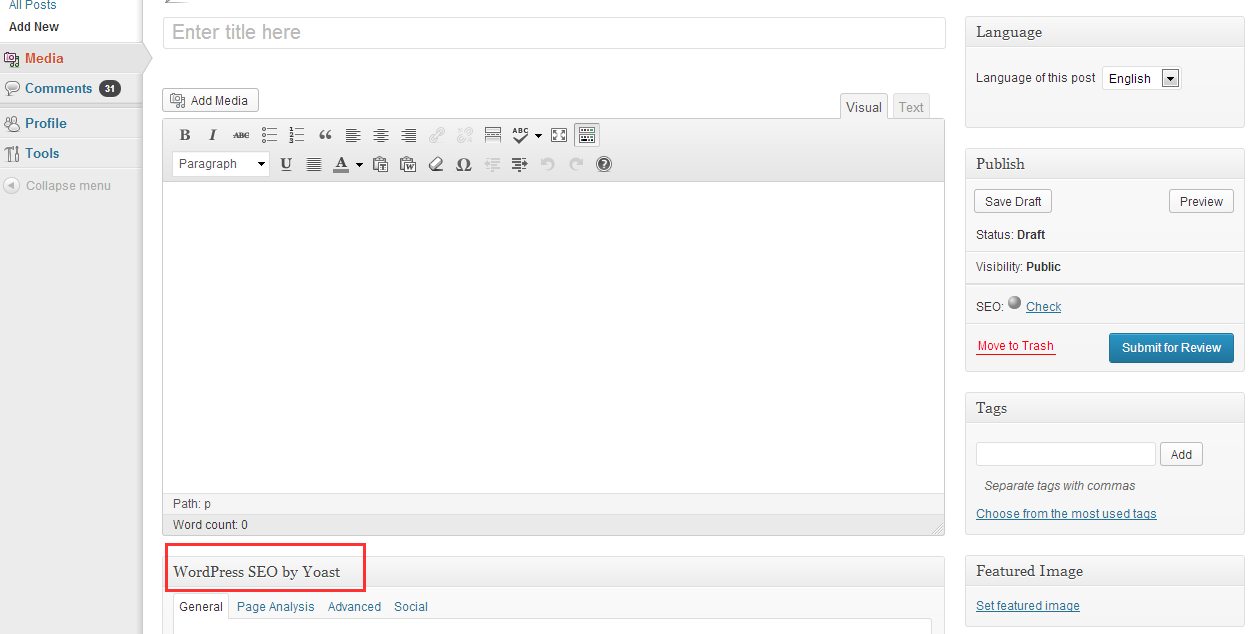Insert the More tag
This screenshot has width=1255, height=634.
492,135
